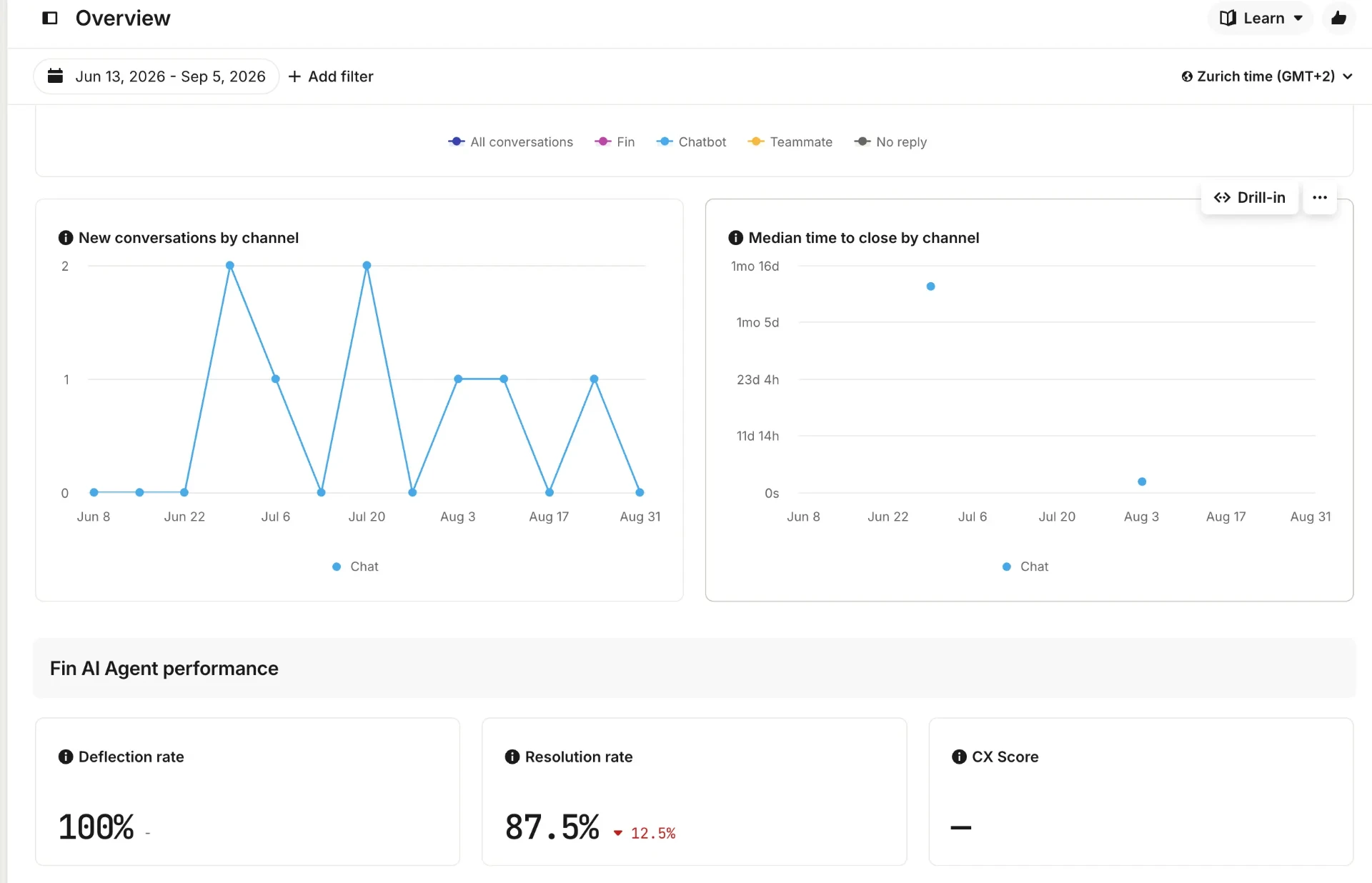The height and width of the screenshot is (883, 1372).
Task: Click the Median time to close by channel title
Action: click(864, 238)
